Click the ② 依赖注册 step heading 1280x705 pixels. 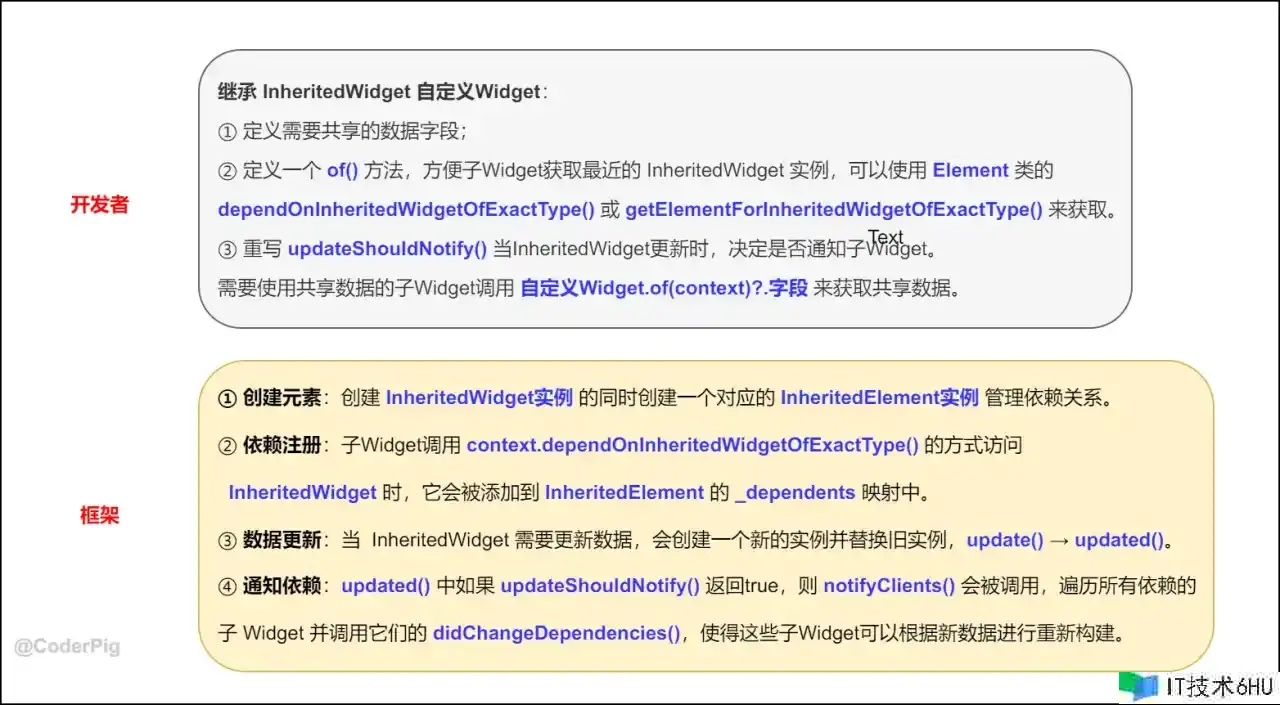pyautogui.click(x=270, y=445)
